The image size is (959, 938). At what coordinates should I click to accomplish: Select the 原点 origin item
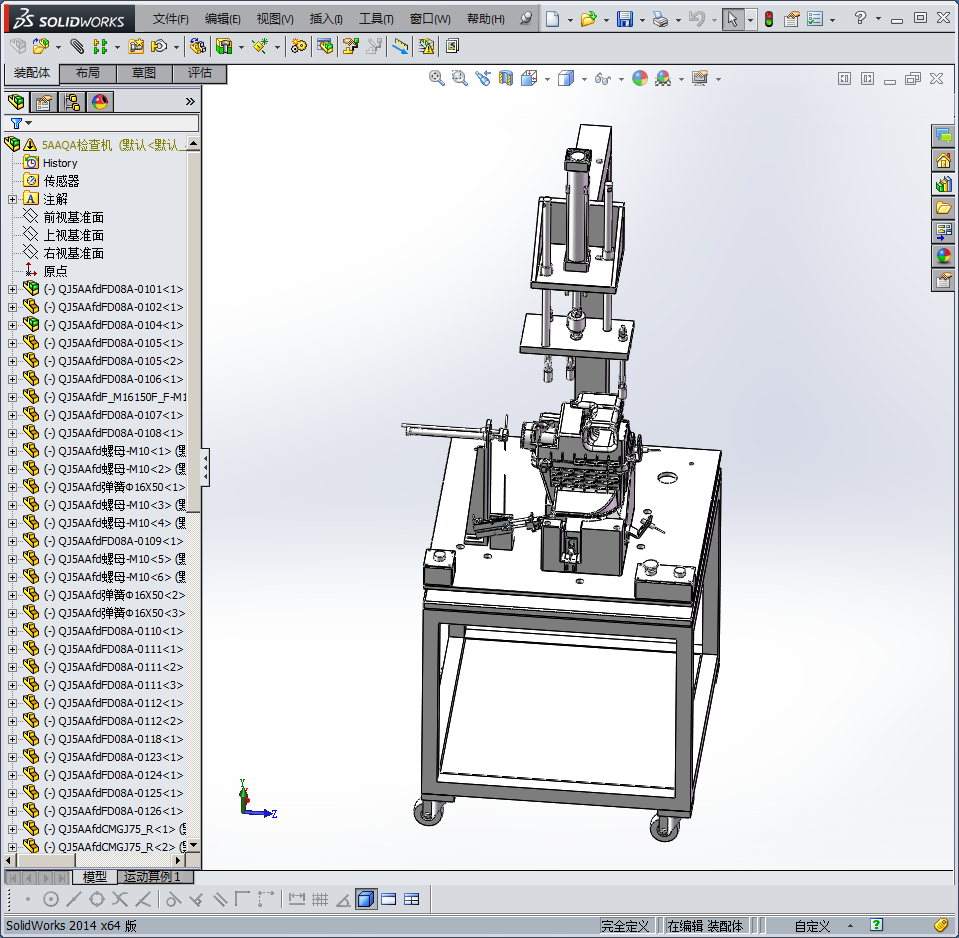(x=55, y=271)
